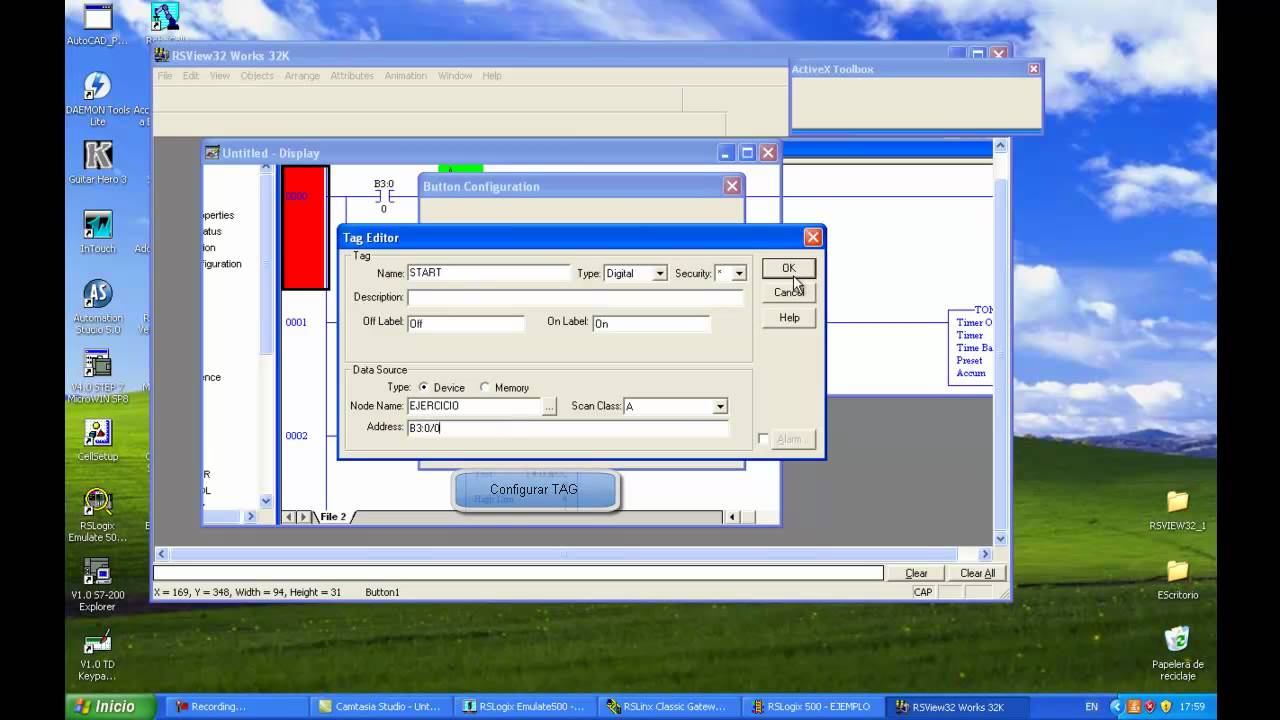Switch to RSLogix Emulate500 taskbar item
The width and height of the screenshot is (1280, 720).
(524, 706)
